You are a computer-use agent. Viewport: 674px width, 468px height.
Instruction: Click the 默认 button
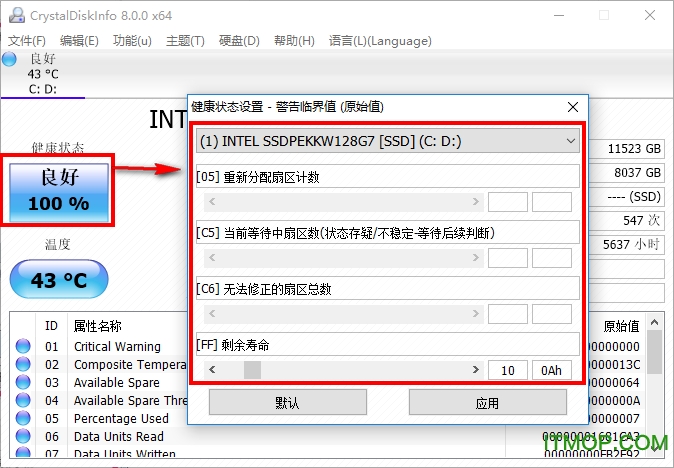(x=288, y=402)
